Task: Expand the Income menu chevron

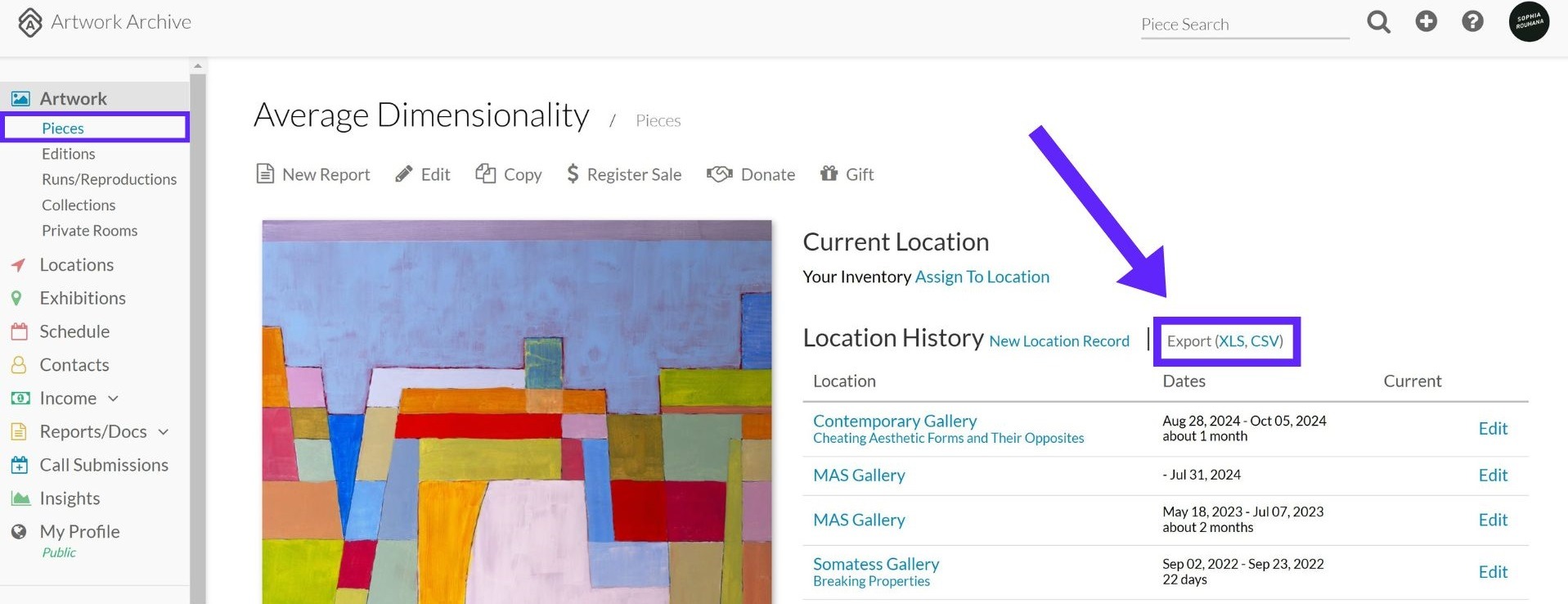Action: (x=113, y=399)
